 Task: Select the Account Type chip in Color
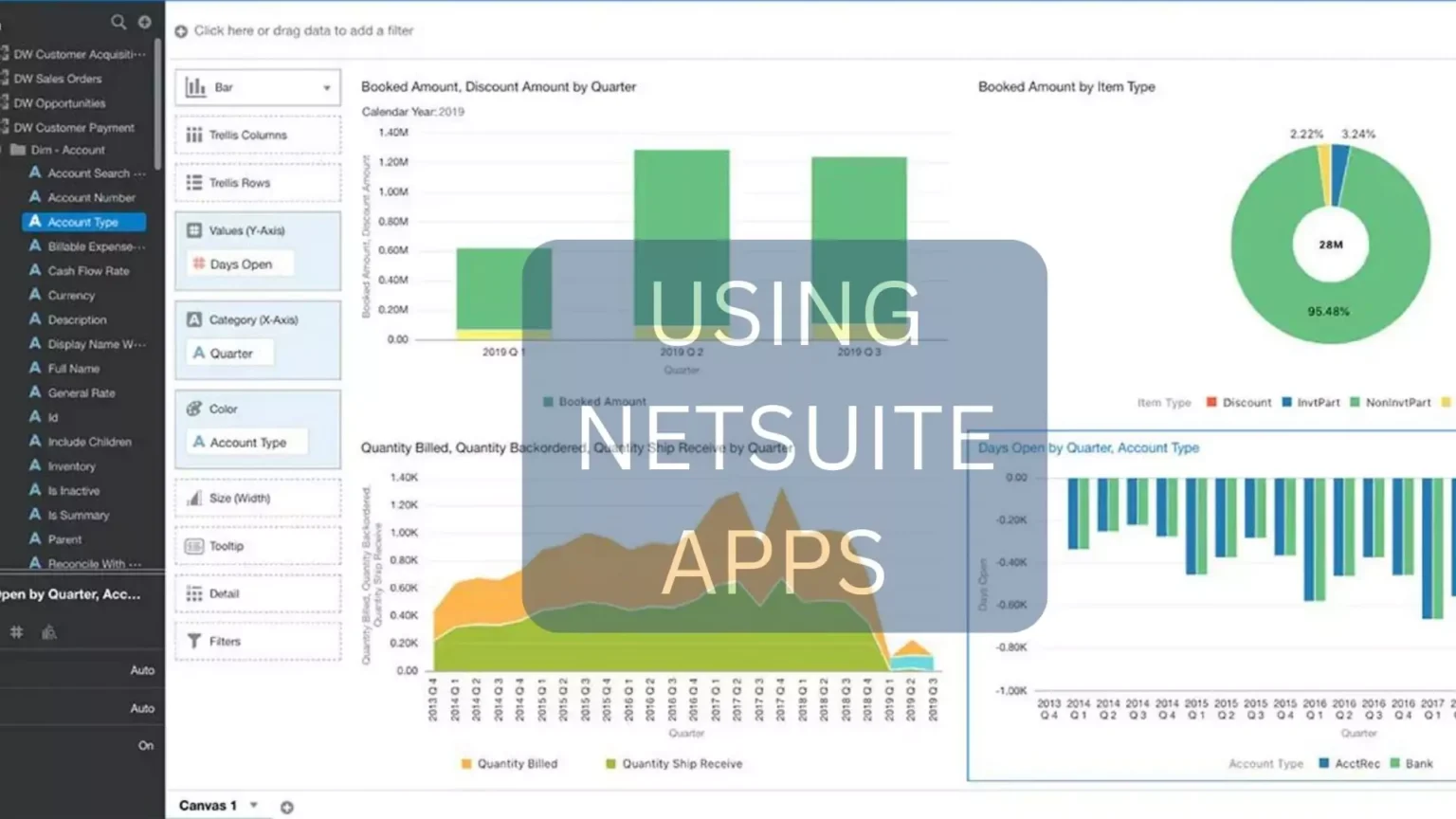[246, 443]
